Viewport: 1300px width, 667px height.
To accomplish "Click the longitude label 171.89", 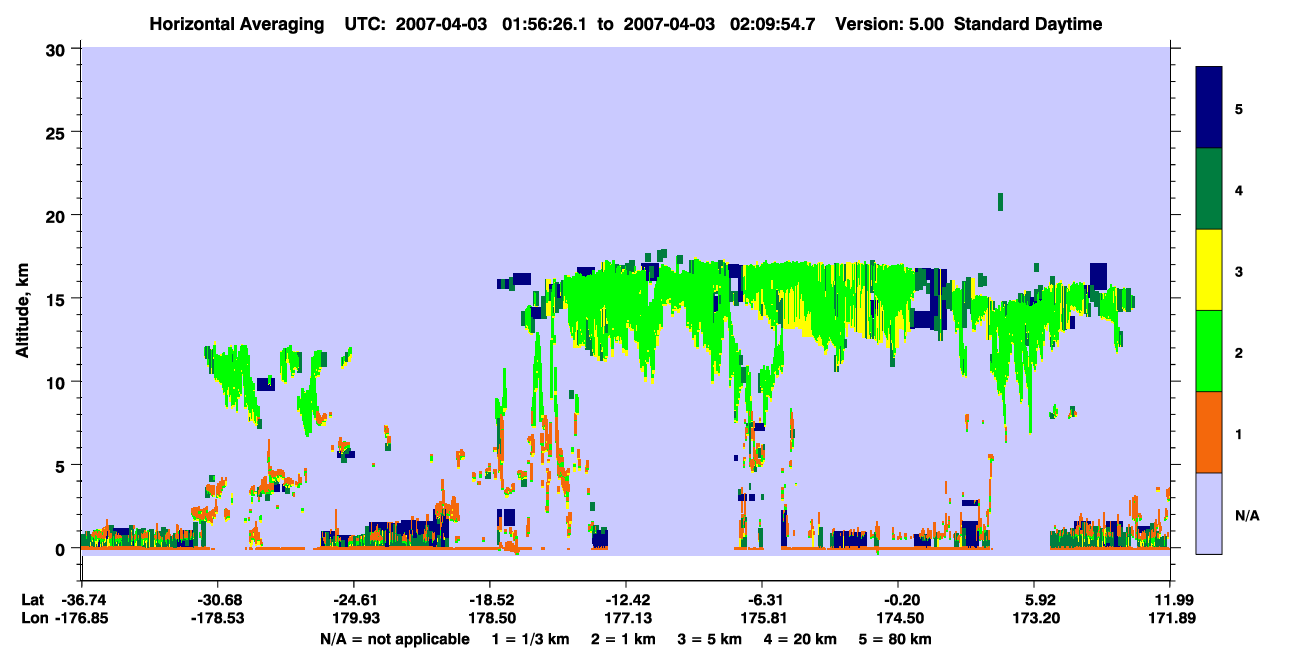I will (1170, 619).
